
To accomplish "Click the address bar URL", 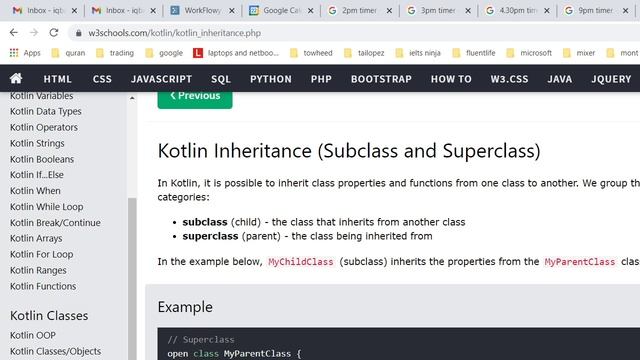I will [175, 33].
